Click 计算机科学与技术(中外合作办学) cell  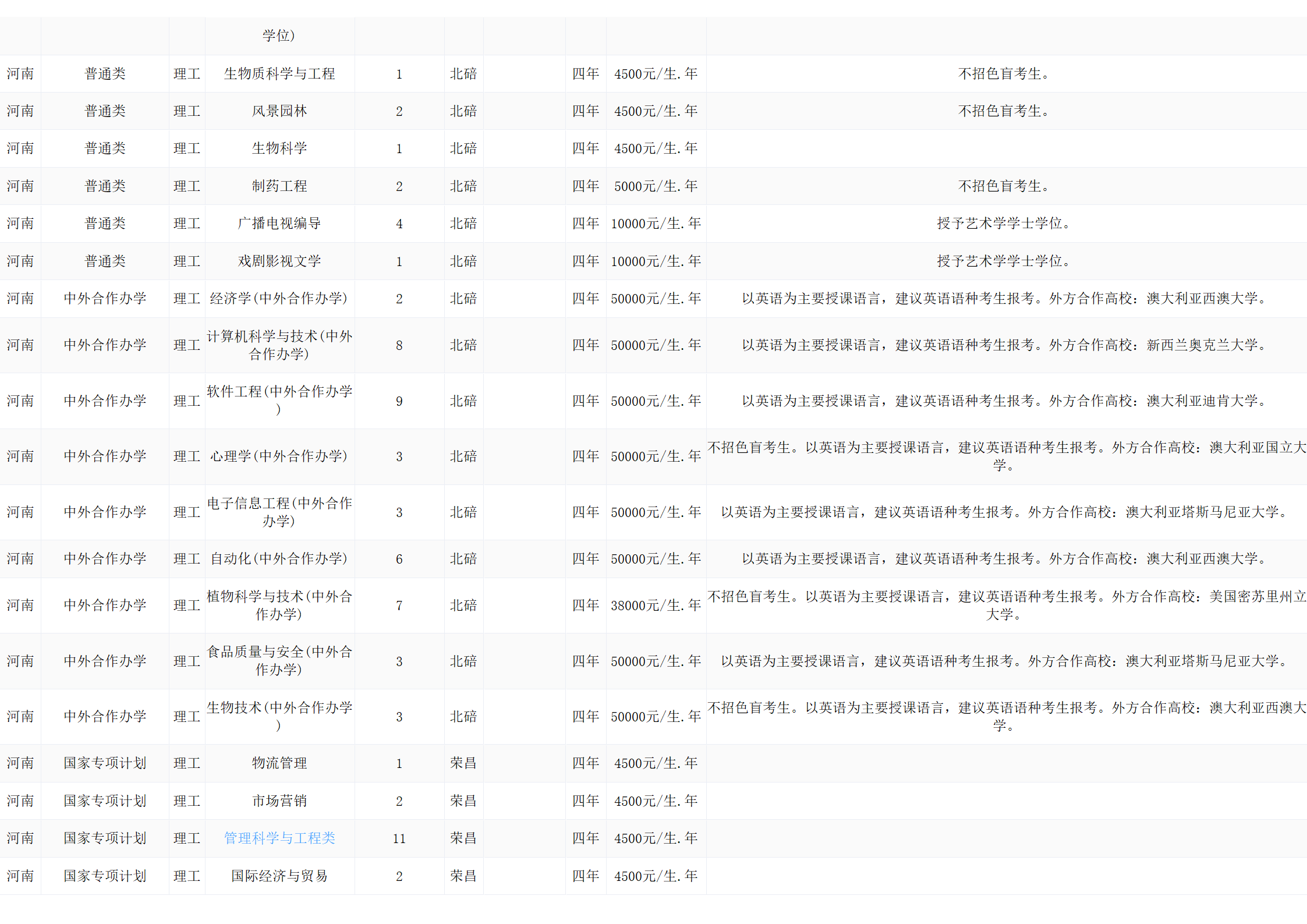tap(279, 345)
